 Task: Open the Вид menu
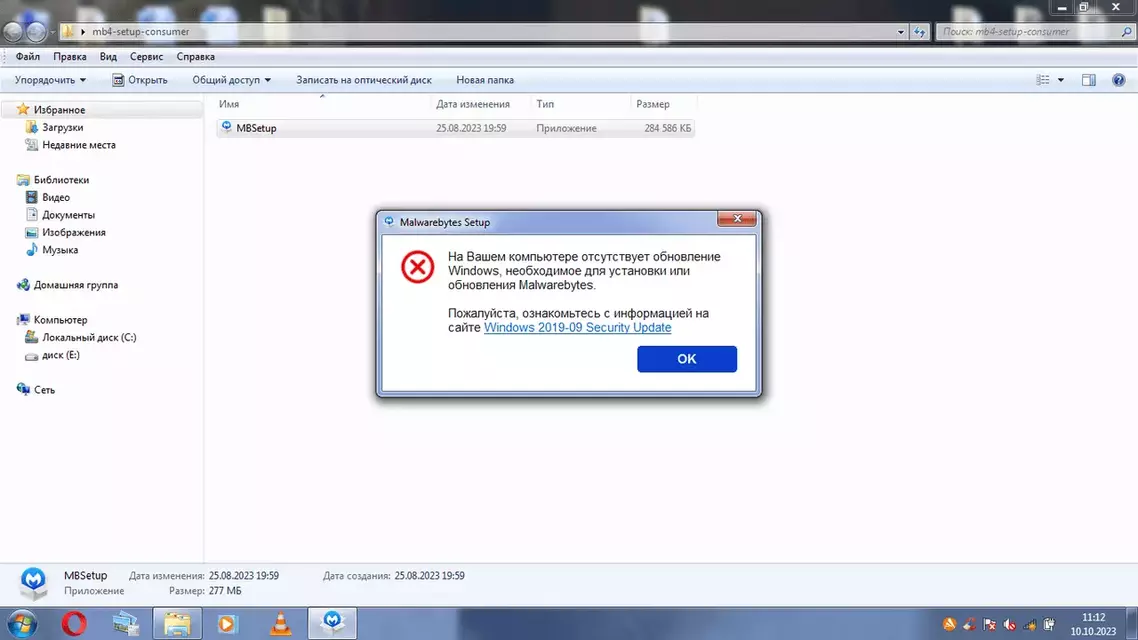pyautogui.click(x=108, y=57)
